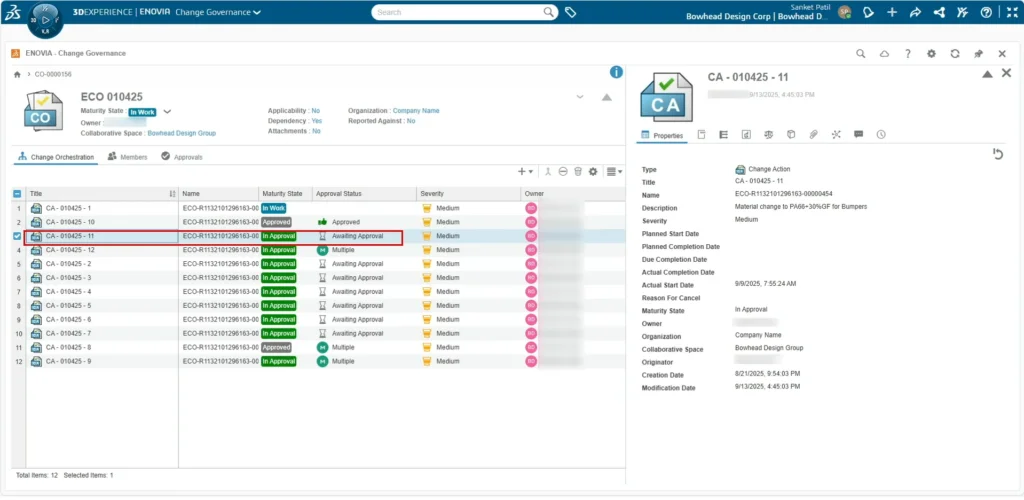
Task: Collapse CA details panel up triangle
Action: [987, 74]
